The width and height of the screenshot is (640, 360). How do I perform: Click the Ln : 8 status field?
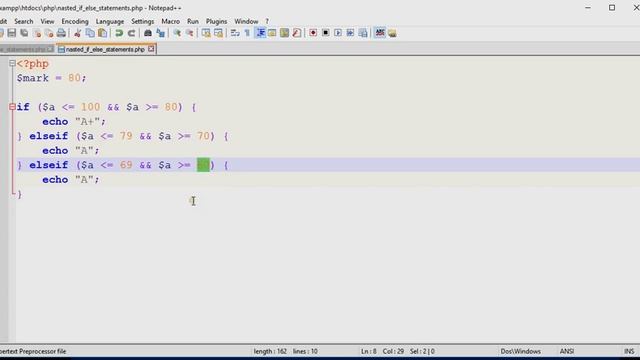[369, 351]
